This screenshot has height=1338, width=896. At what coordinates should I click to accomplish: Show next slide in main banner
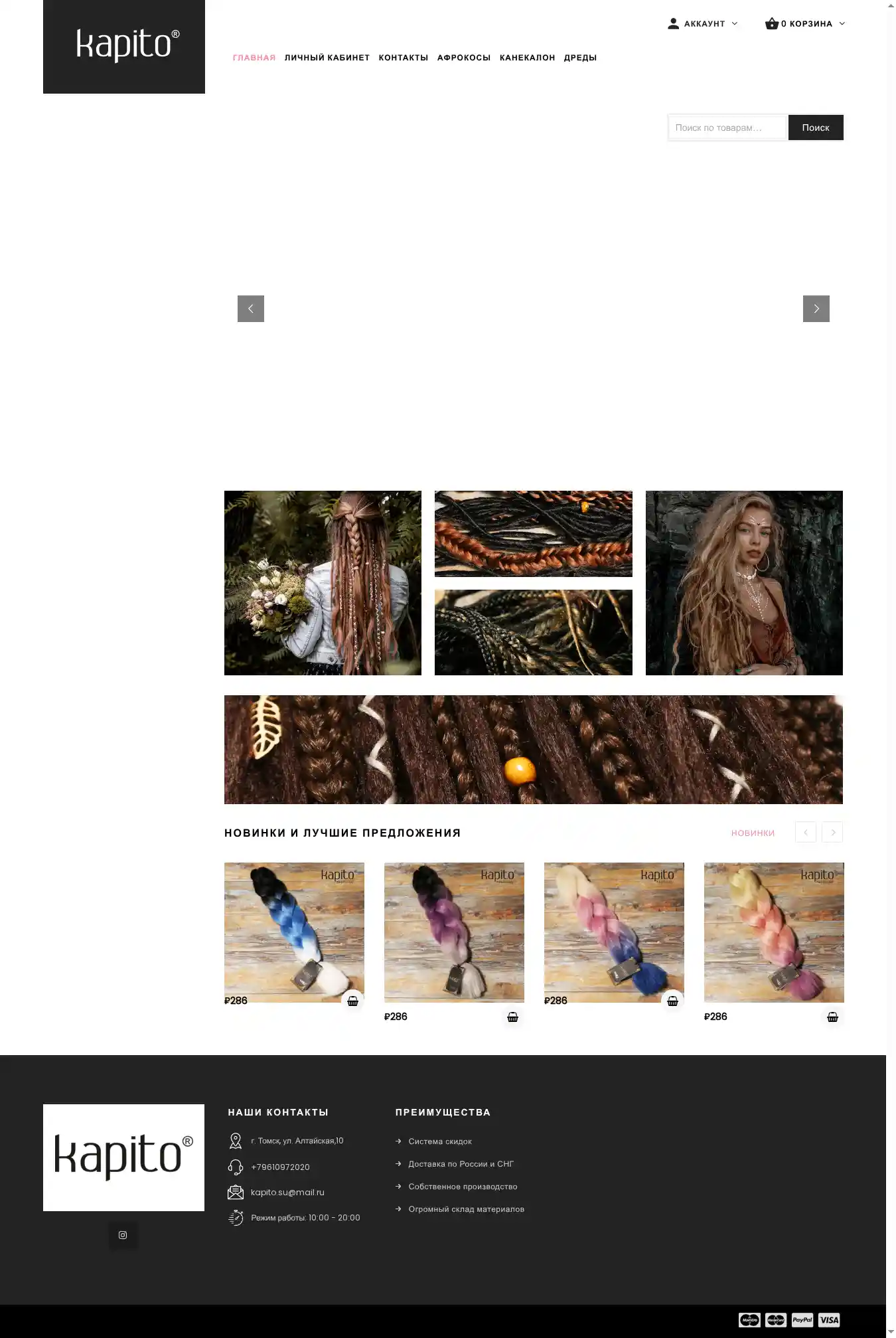816,309
